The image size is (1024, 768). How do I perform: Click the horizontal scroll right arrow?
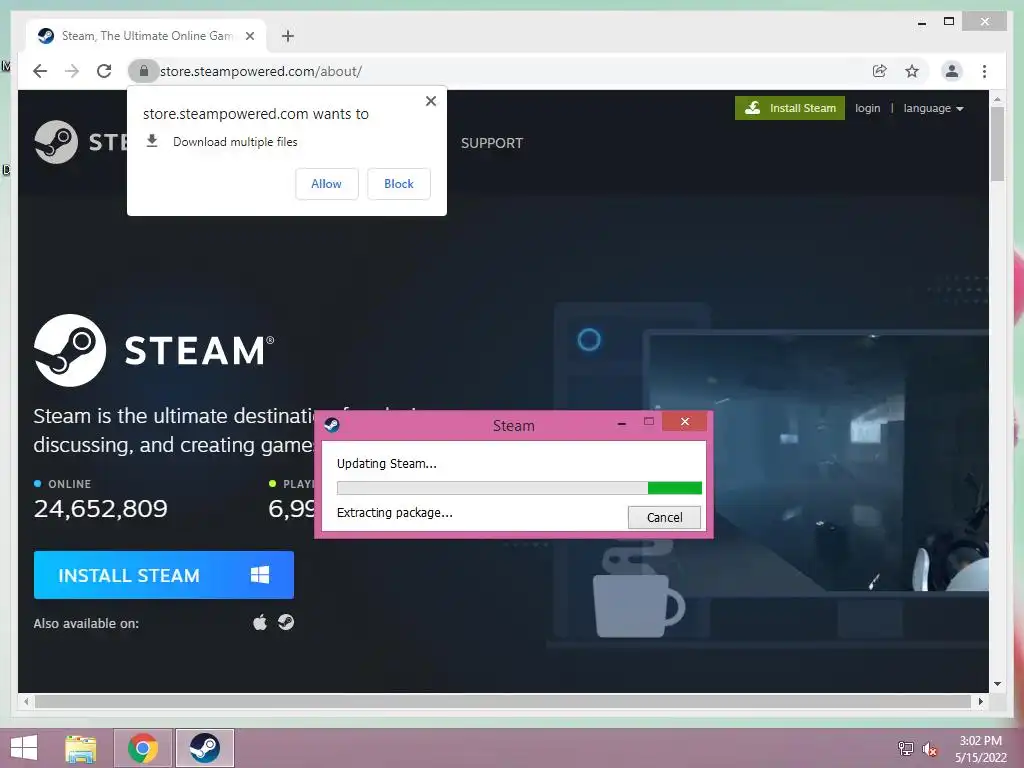(x=980, y=701)
